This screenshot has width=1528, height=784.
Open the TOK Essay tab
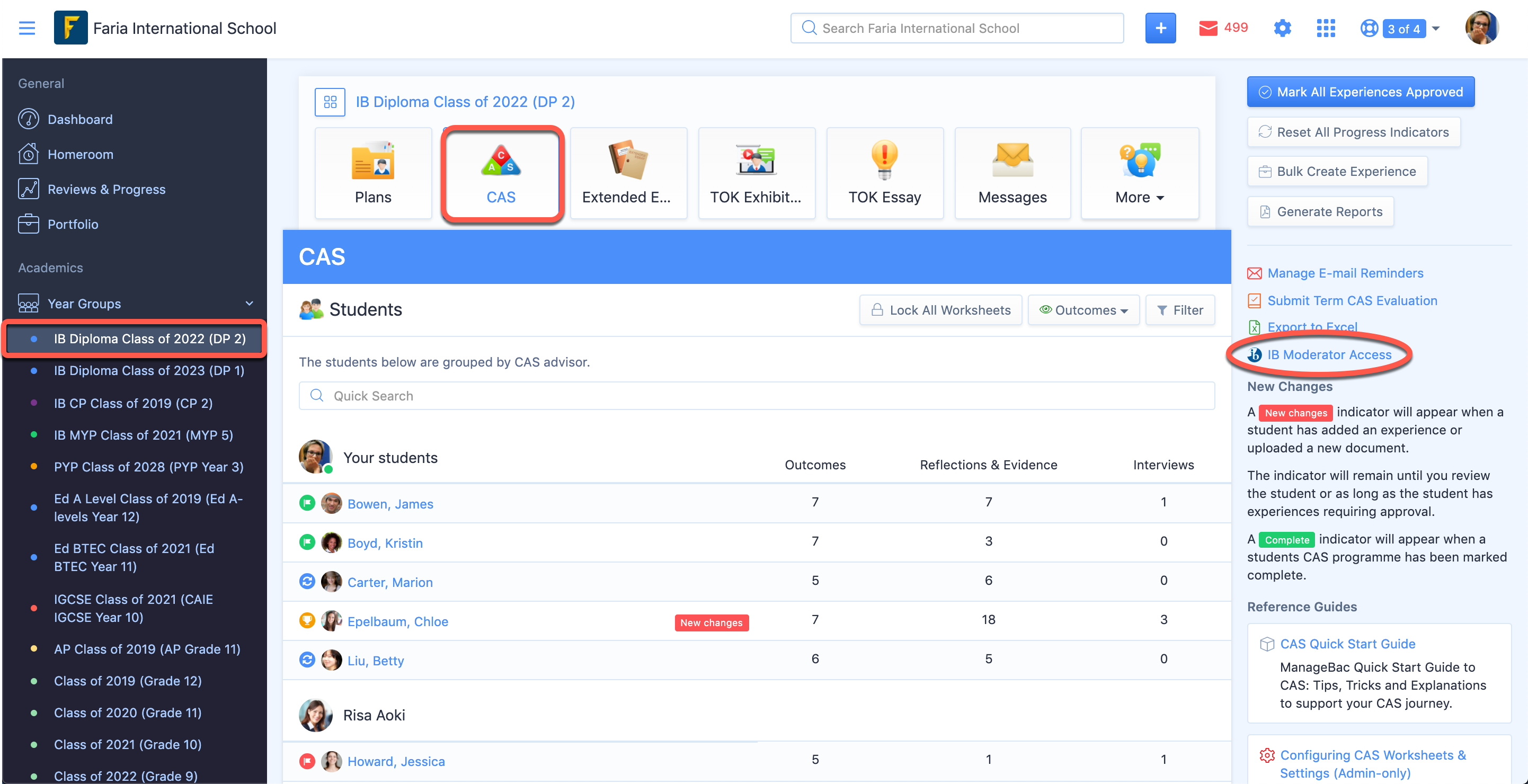[x=884, y=173]
